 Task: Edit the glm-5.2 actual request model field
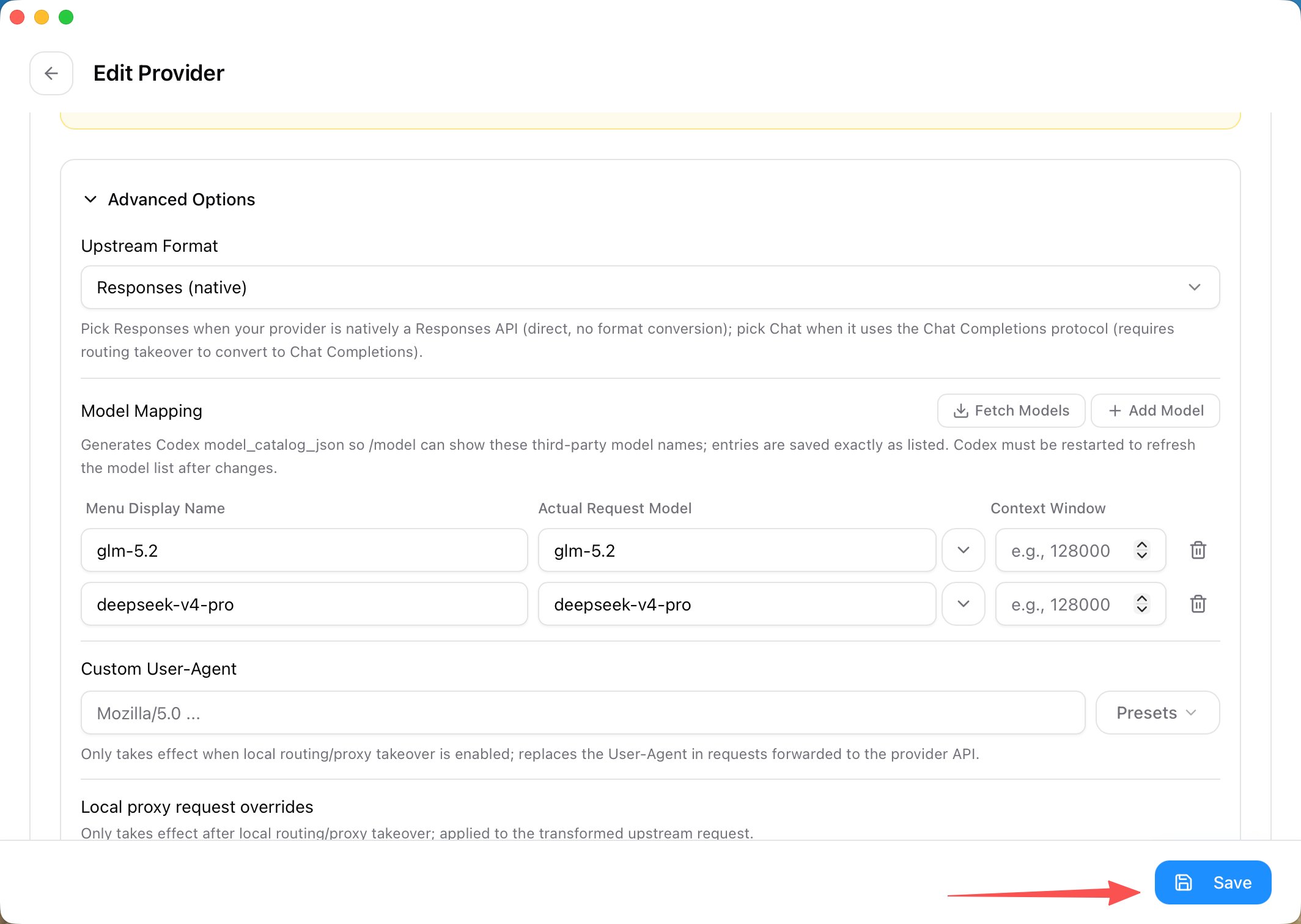coord(737,551)
